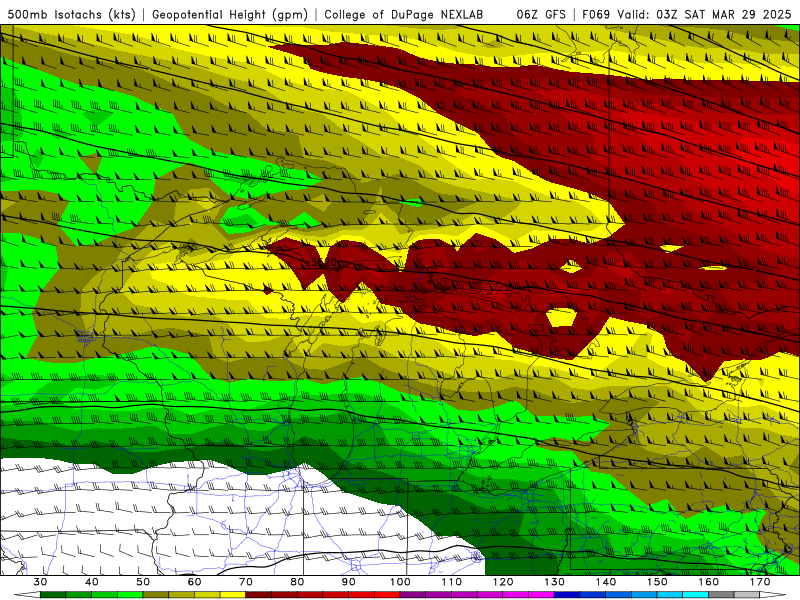Click the cyan legend swatch before 160
The width and height of the screenshot is (800, 600).
click(x=695, y=595)
